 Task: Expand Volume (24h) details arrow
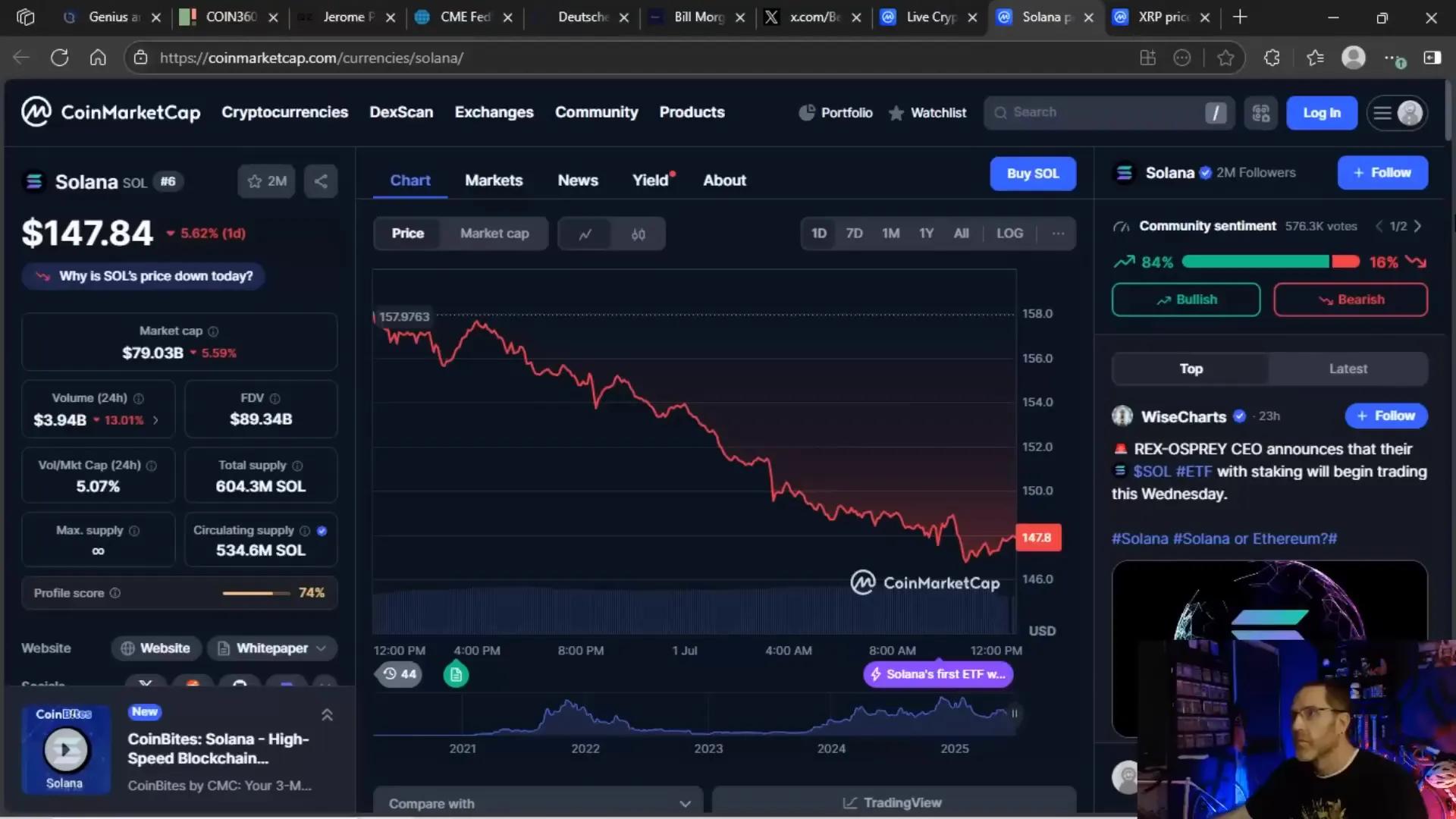tap(155, 420)
